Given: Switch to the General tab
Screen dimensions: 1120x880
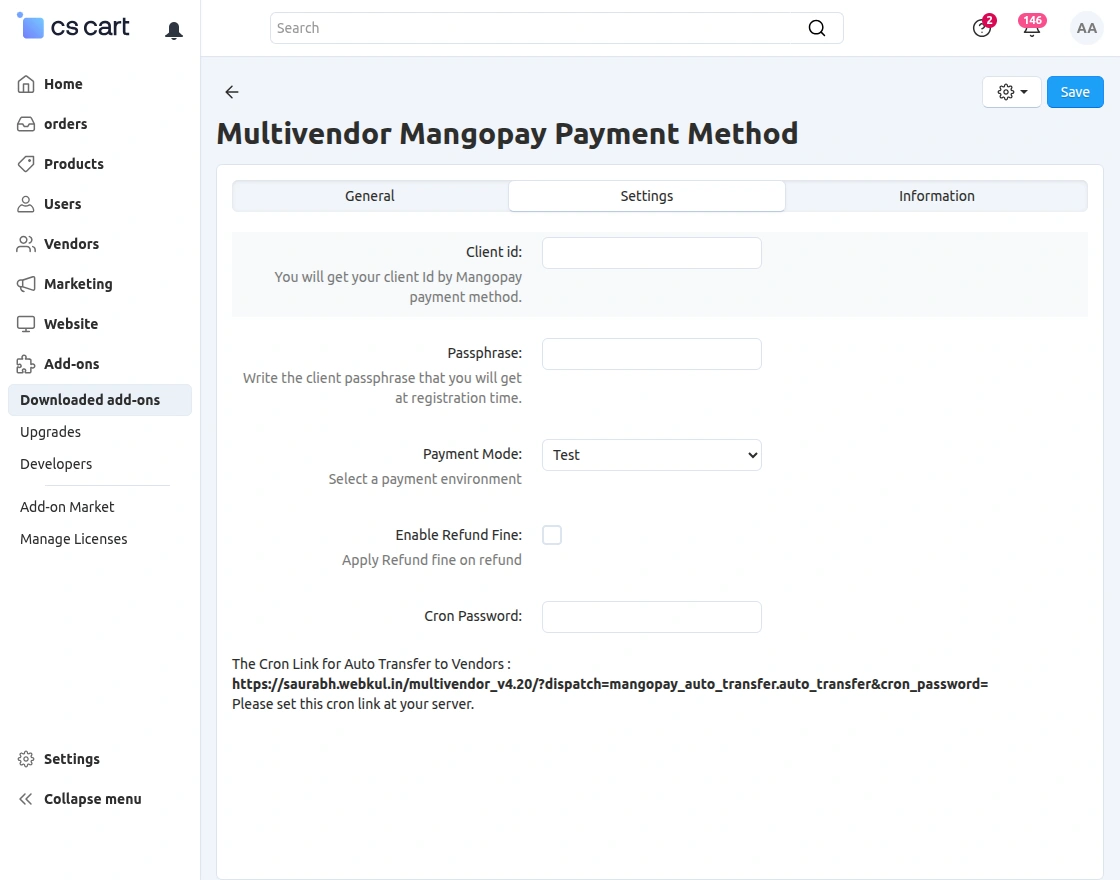Looking at the screenshot, I should [x=370, y=196].
